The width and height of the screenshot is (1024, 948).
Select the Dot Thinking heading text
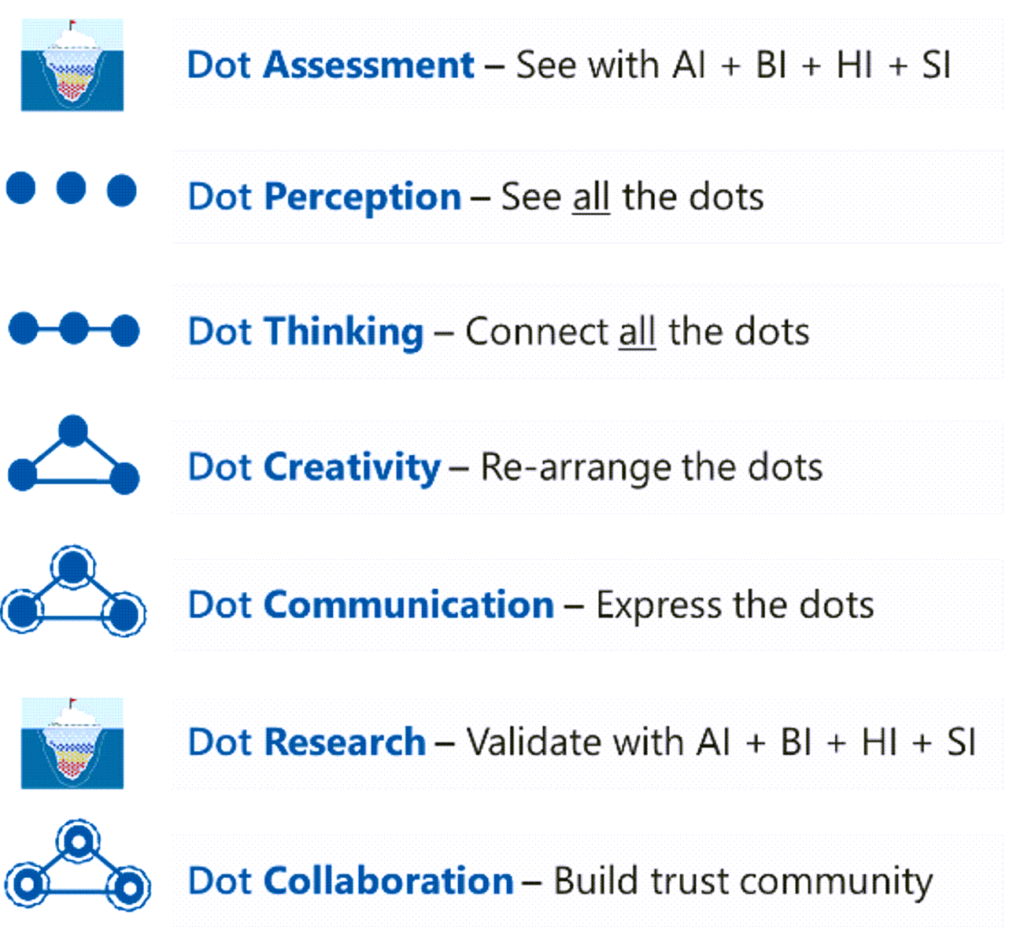click(x=306, y=331)
